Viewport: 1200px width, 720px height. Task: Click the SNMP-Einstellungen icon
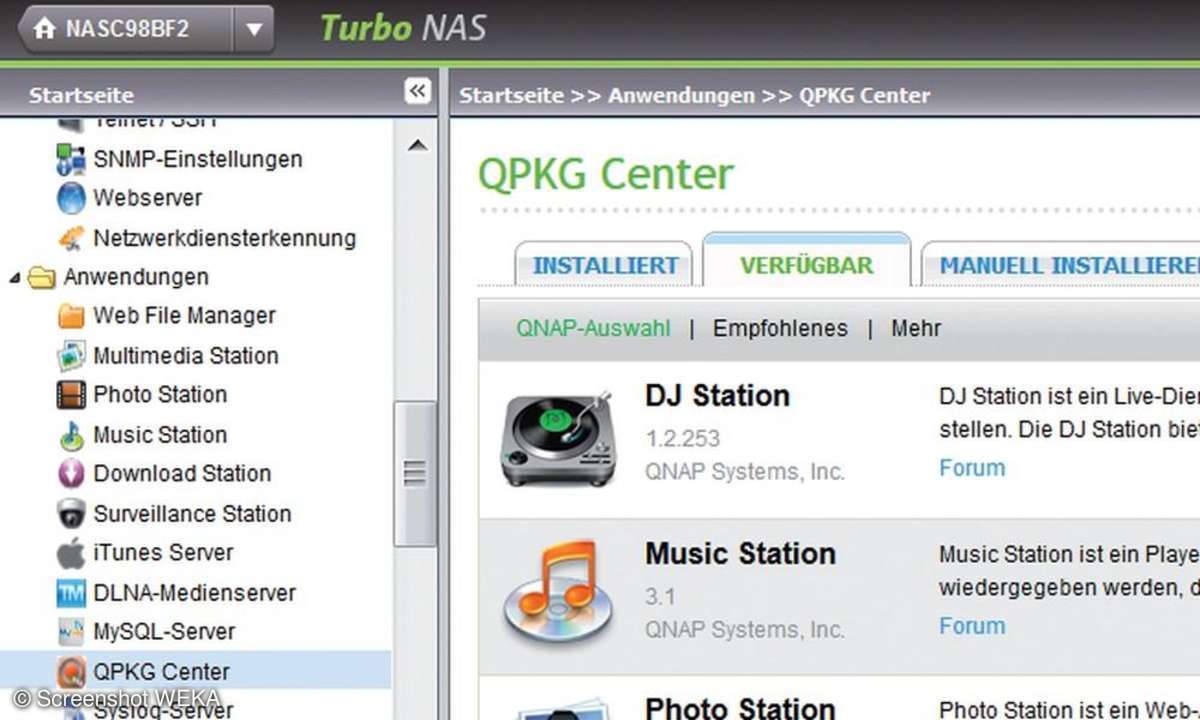[x=71, y=159]
